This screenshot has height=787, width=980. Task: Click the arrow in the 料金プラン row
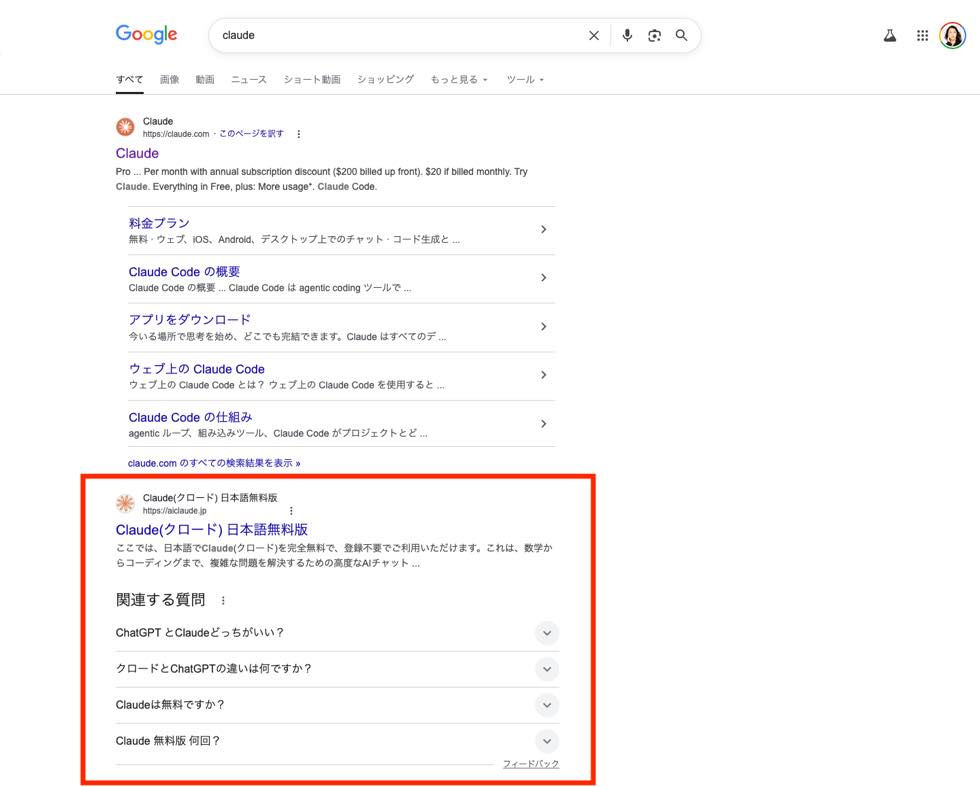pos(544,229)
